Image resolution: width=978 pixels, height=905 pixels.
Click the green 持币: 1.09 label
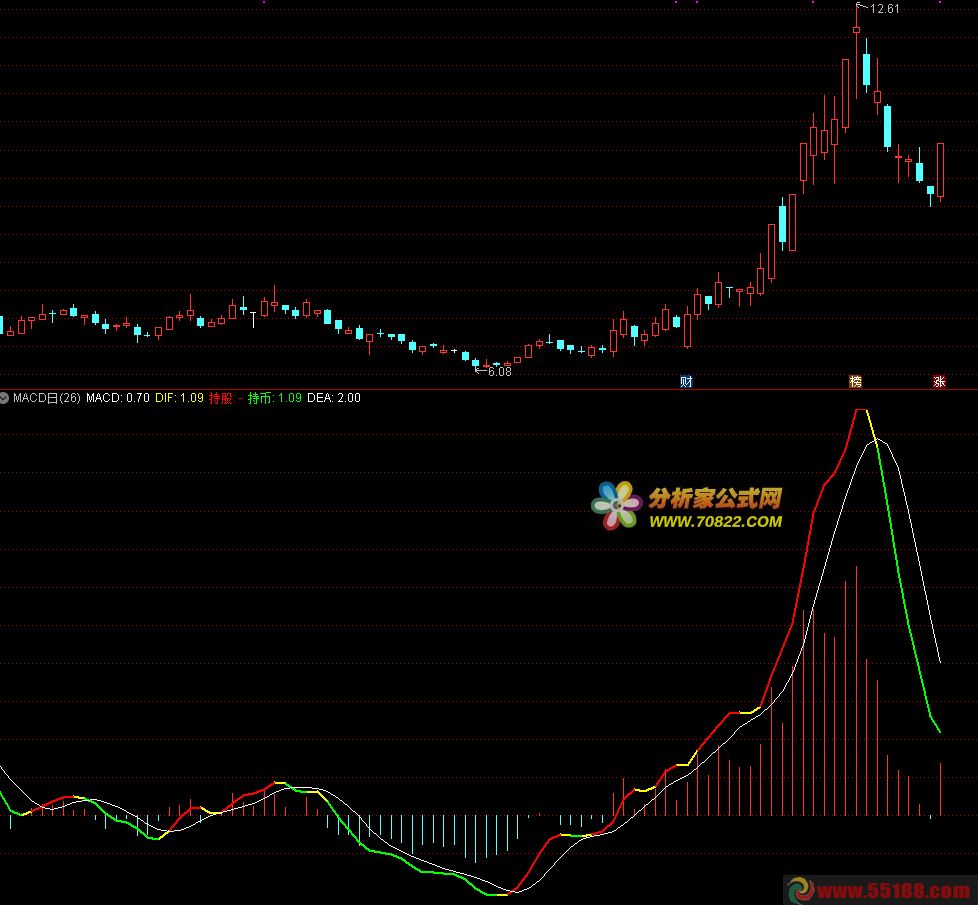[274, 398]
